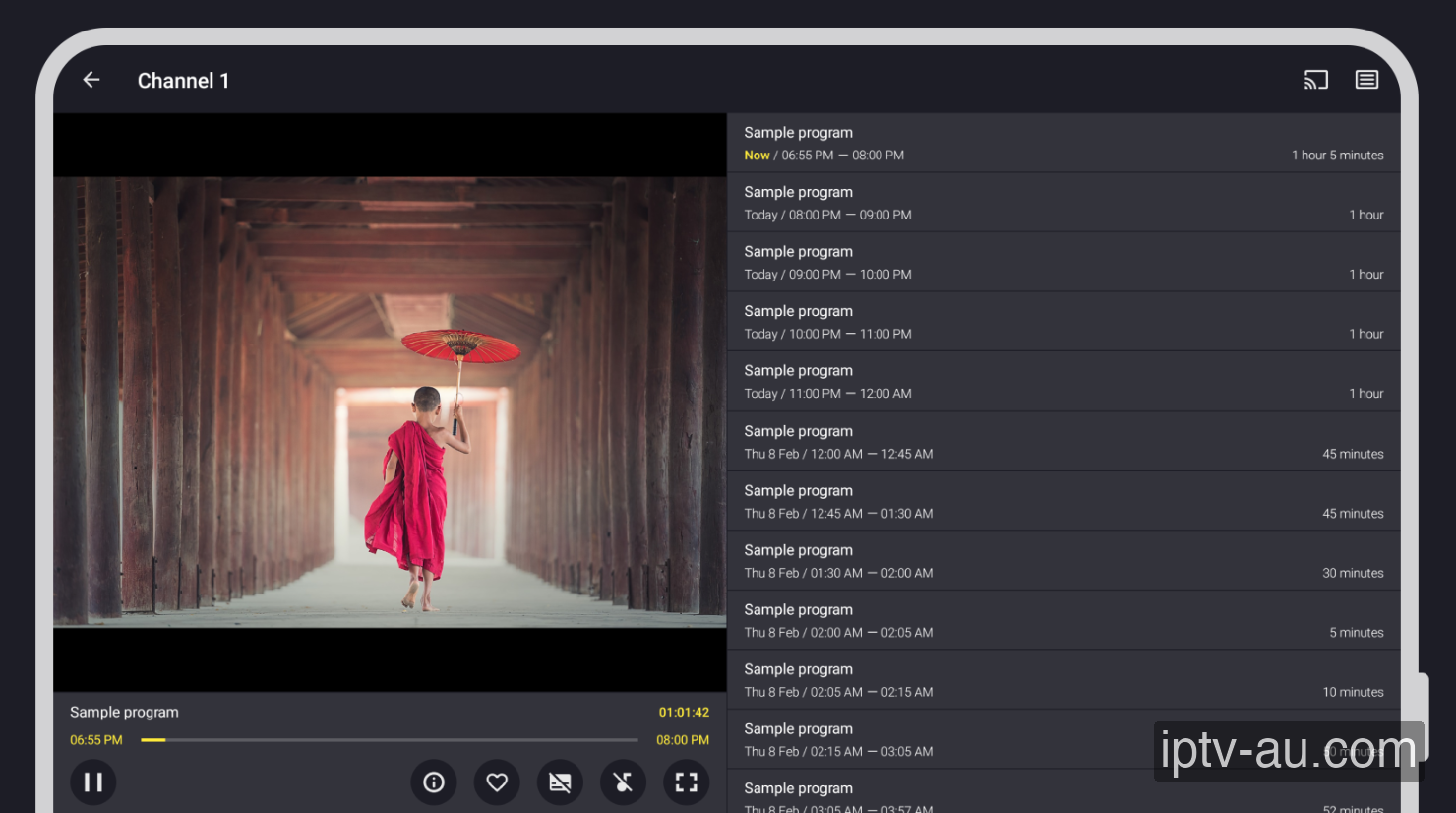The image size is (1456, 813).
Task: Toggle the crossed-out subtitles icon
Action: [560, 782]
